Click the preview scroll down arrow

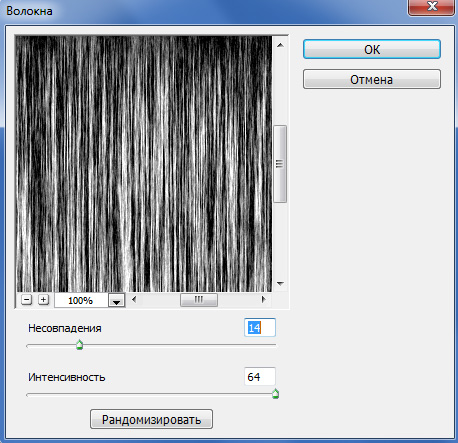(280, 284)
